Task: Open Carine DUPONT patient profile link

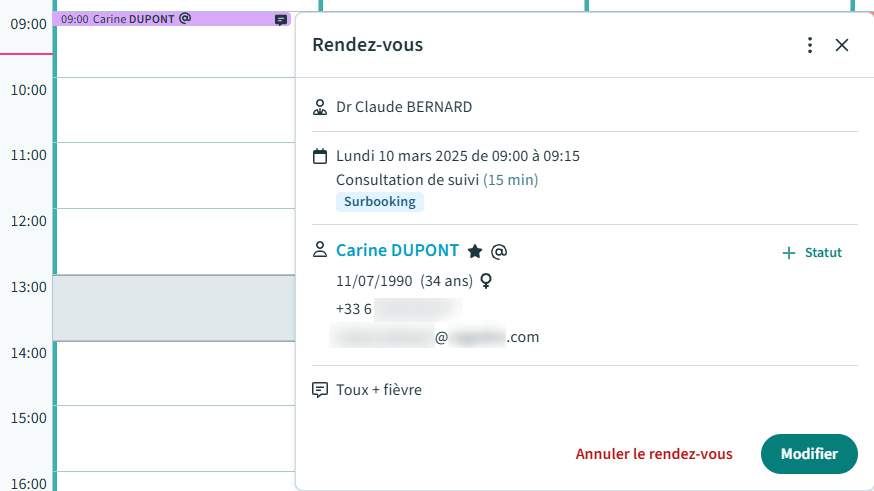Action: 397,251
